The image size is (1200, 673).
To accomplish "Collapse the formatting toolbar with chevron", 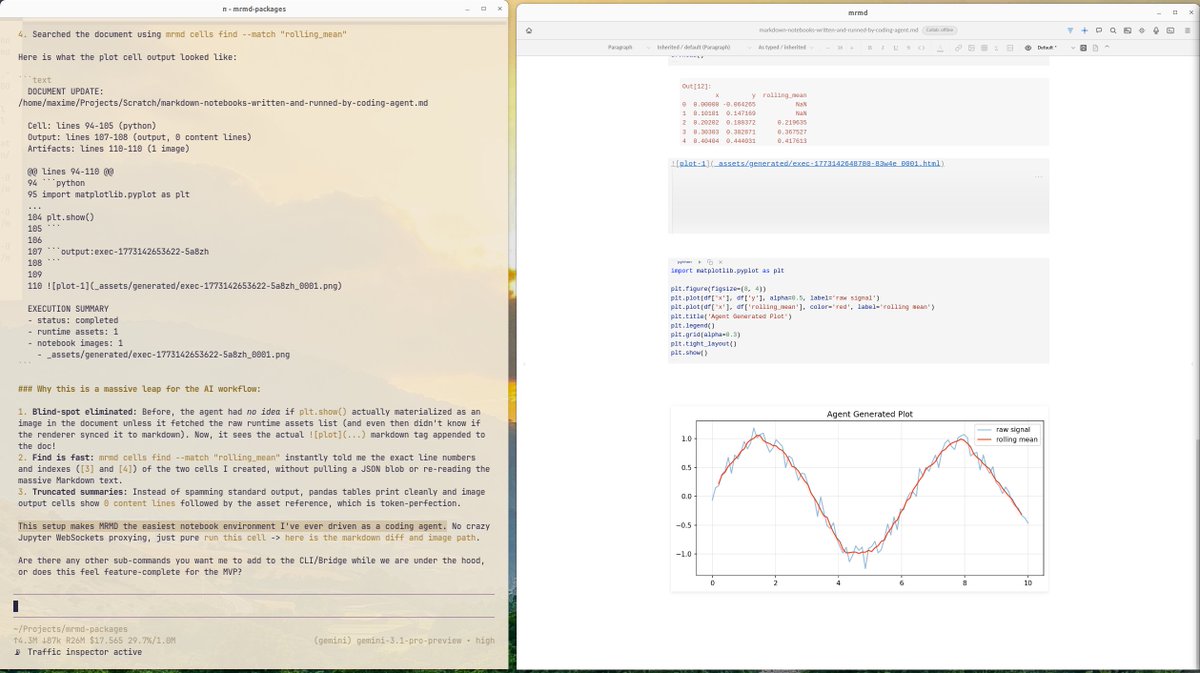I will (x=1107, y=47).
